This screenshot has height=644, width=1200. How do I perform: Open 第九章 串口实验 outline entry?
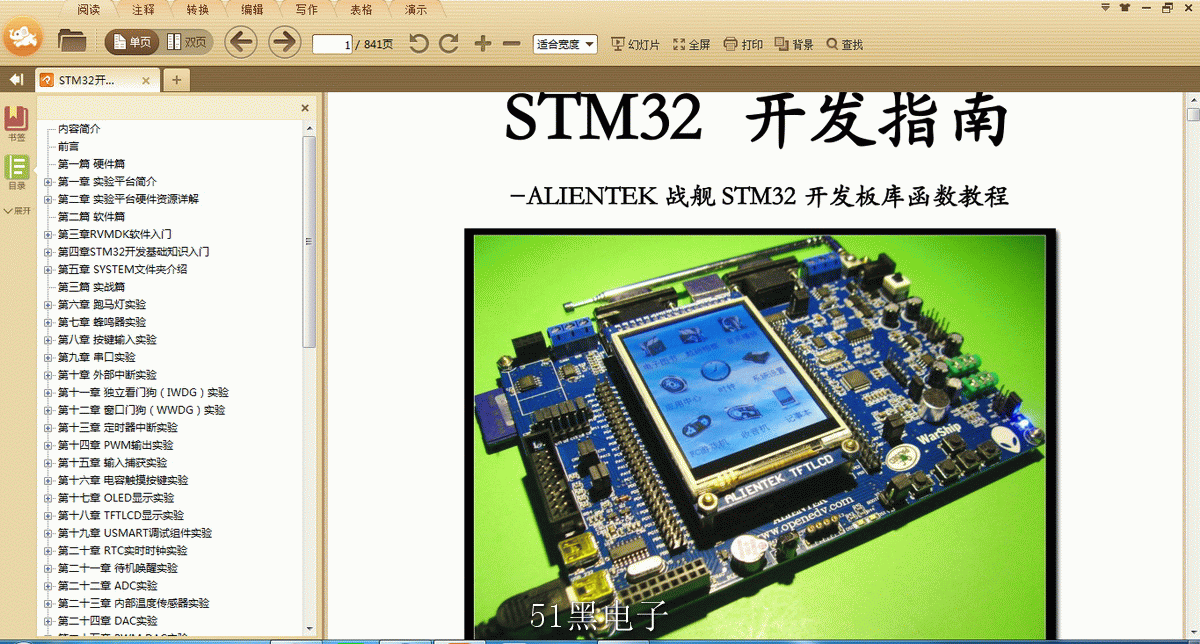[x=96, y=357]
